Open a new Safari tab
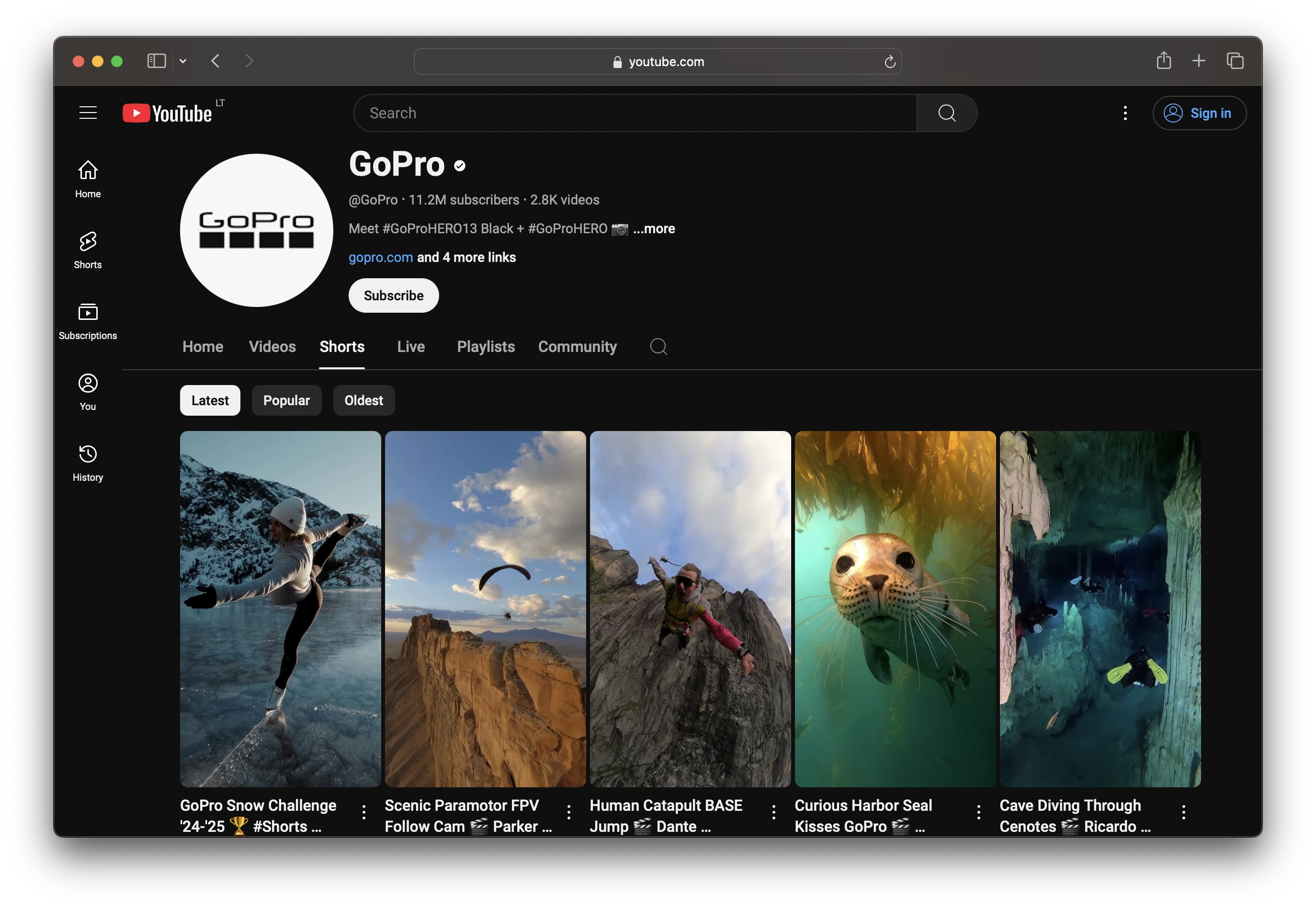The width and height of the screenshot is (1316, 908). [1198, 61]
